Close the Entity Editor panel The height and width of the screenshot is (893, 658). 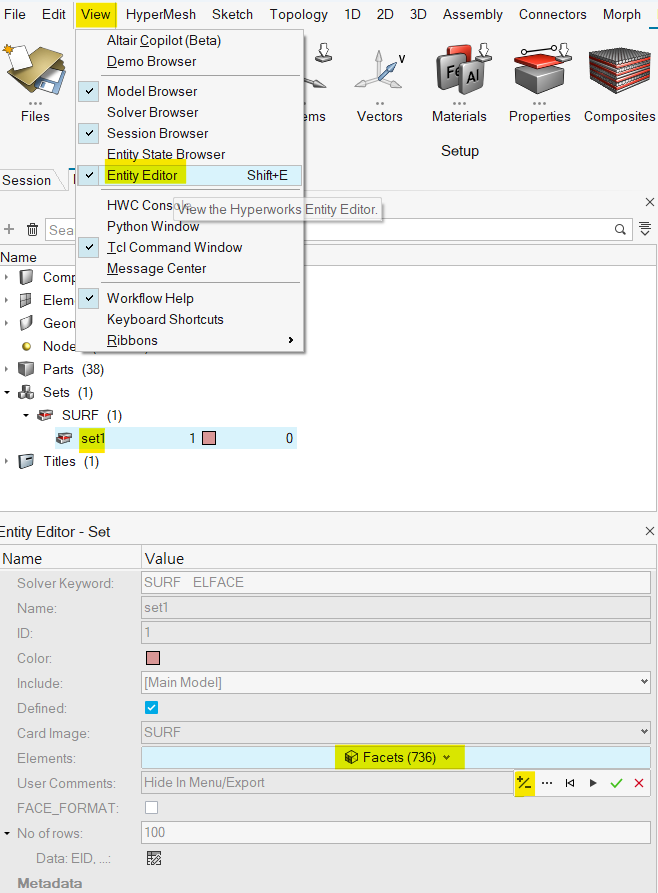(649, 531)
